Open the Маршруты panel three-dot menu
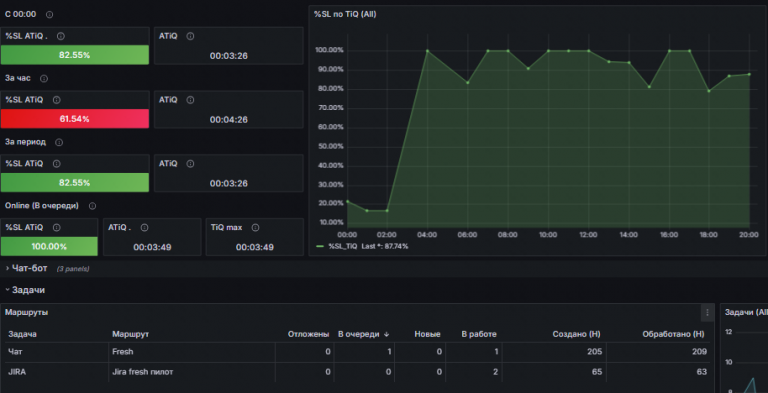Viewport: 768px width, 393px height. pos(707,312)
